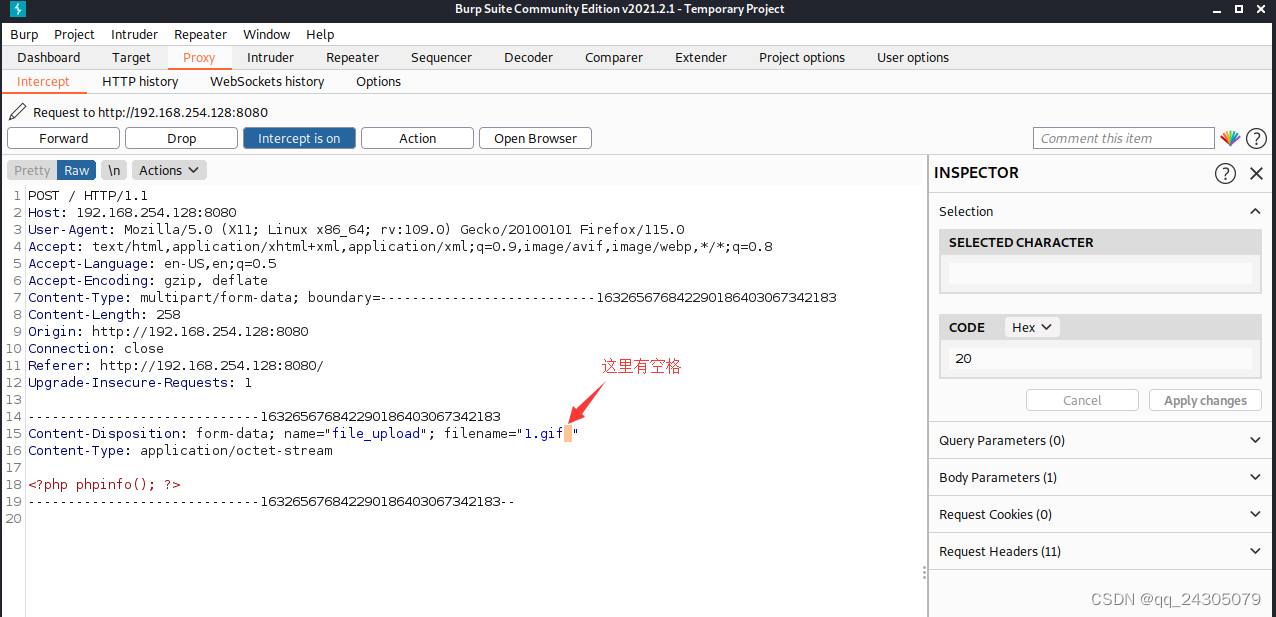Switch to the Dashboard tab
The image size is (1276, 617).
click(x=48, y=57)
